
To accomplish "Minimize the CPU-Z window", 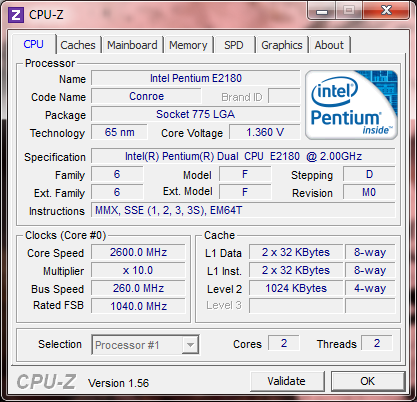I will click(322, 11).
